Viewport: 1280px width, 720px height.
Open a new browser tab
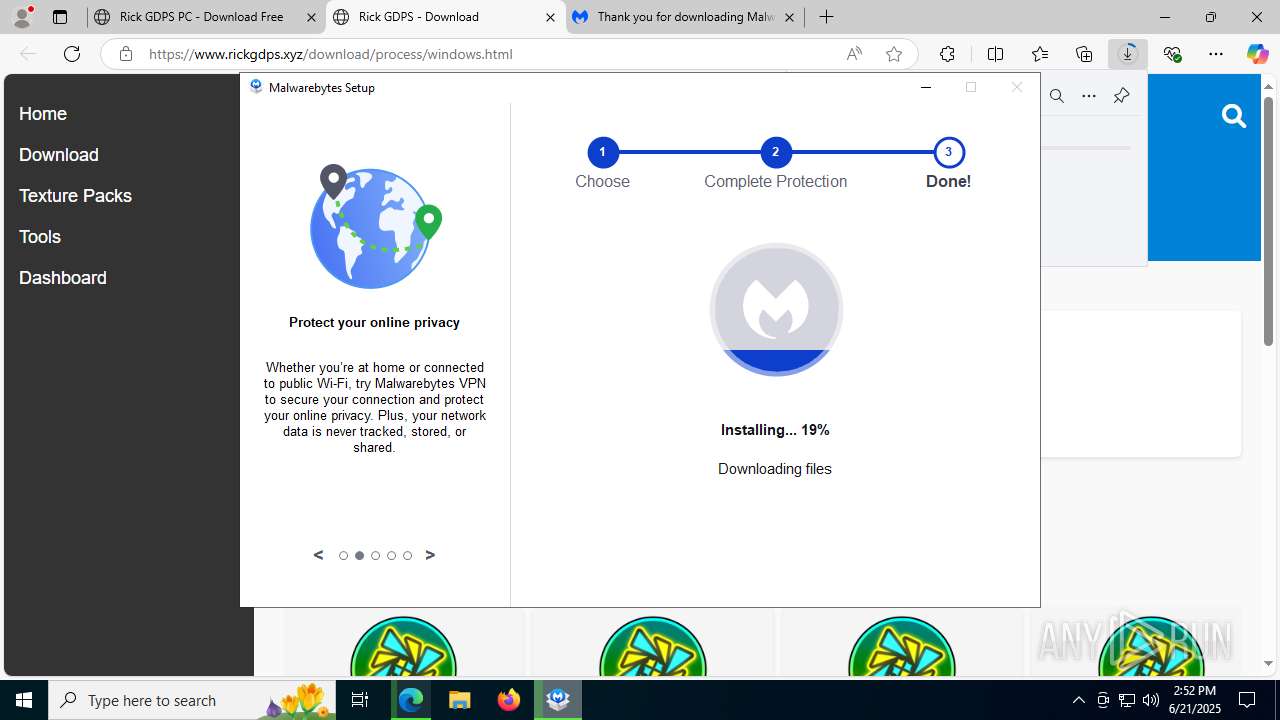coord(826,17)
